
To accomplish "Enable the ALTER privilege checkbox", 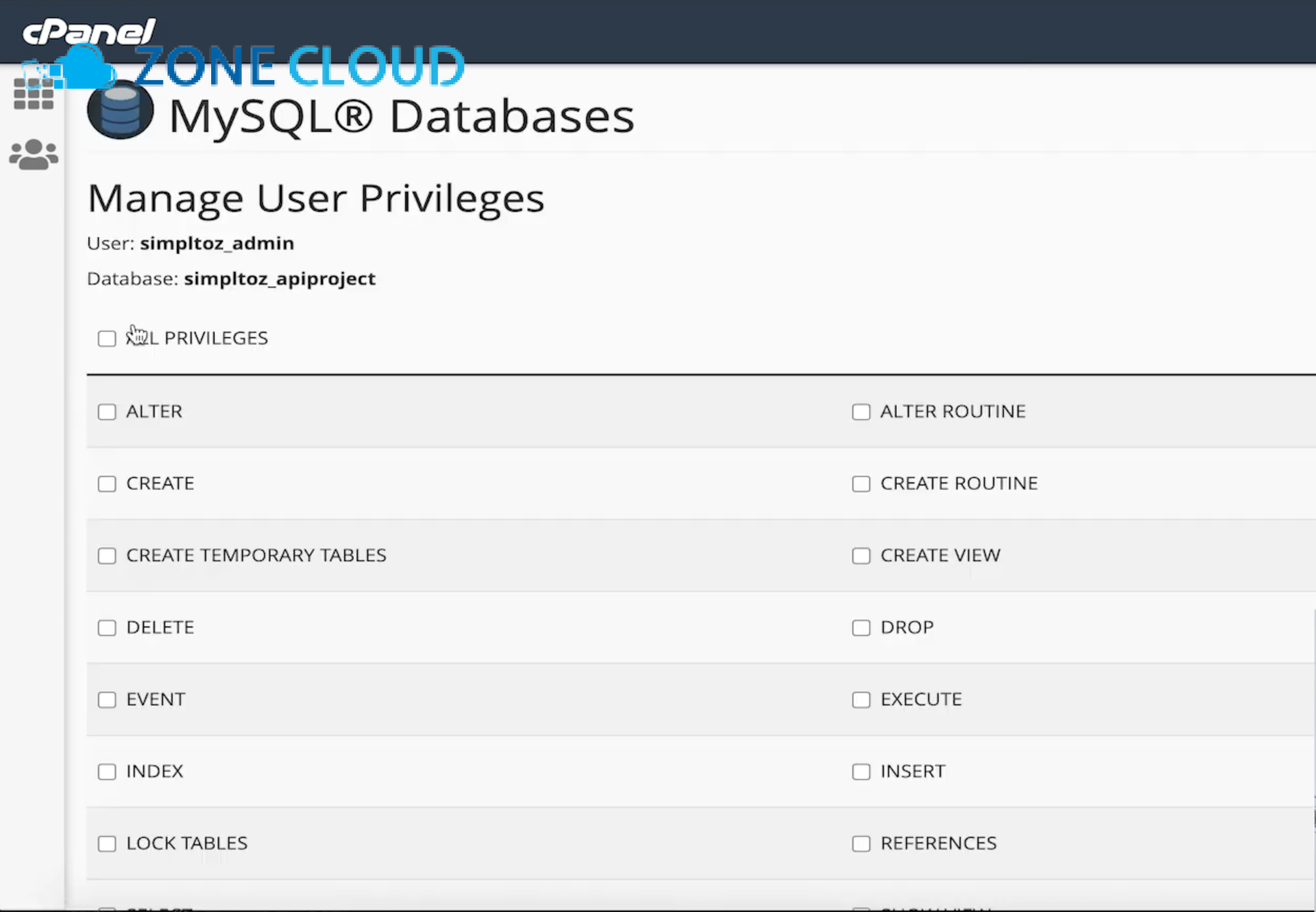I will coord(107,412).
